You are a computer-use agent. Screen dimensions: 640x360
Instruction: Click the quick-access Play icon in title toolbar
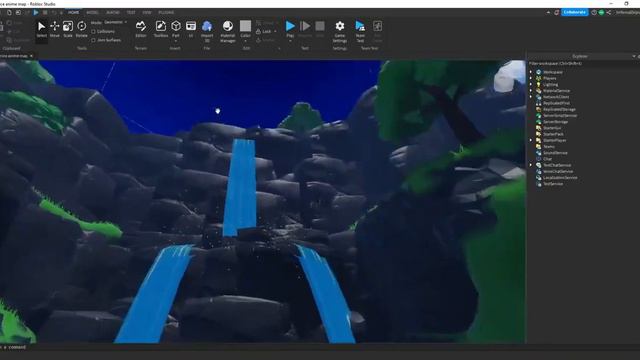point(36,12)
